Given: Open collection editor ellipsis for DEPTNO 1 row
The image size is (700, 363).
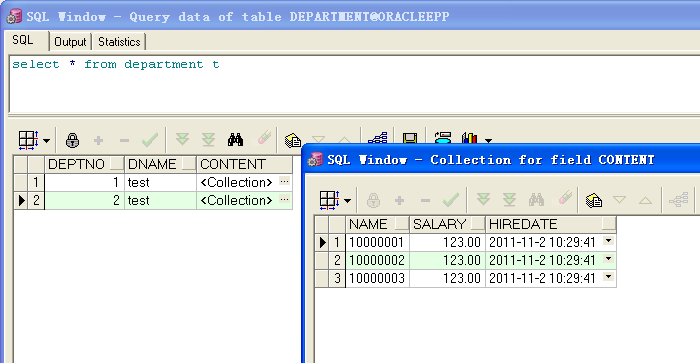Looking at the screenshot, I should pyautogui.click(x=284, y=182).
